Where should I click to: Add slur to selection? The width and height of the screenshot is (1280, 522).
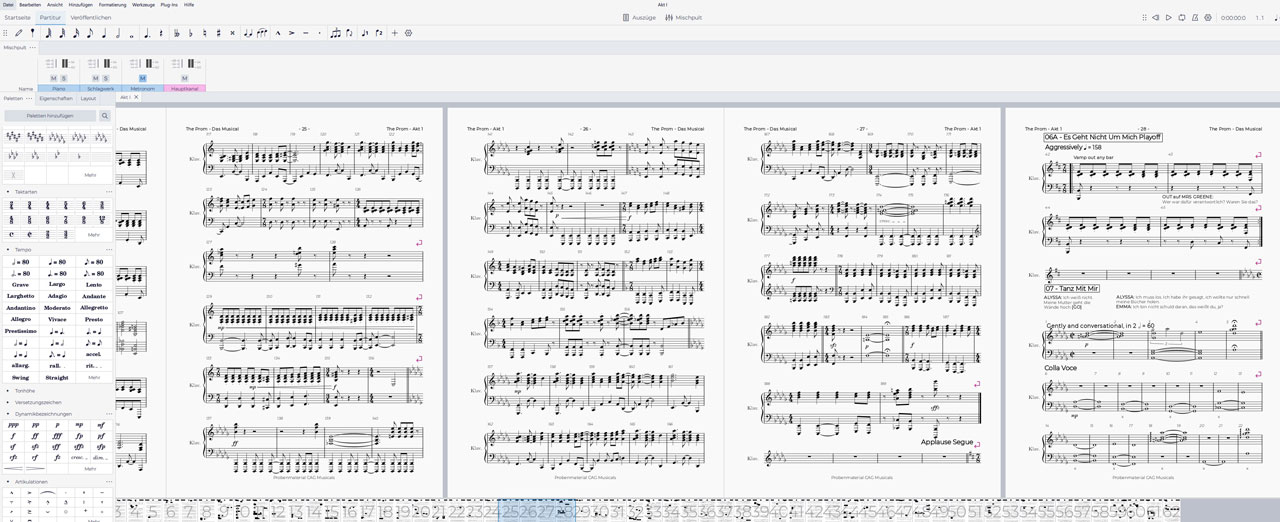pos(262,33)
